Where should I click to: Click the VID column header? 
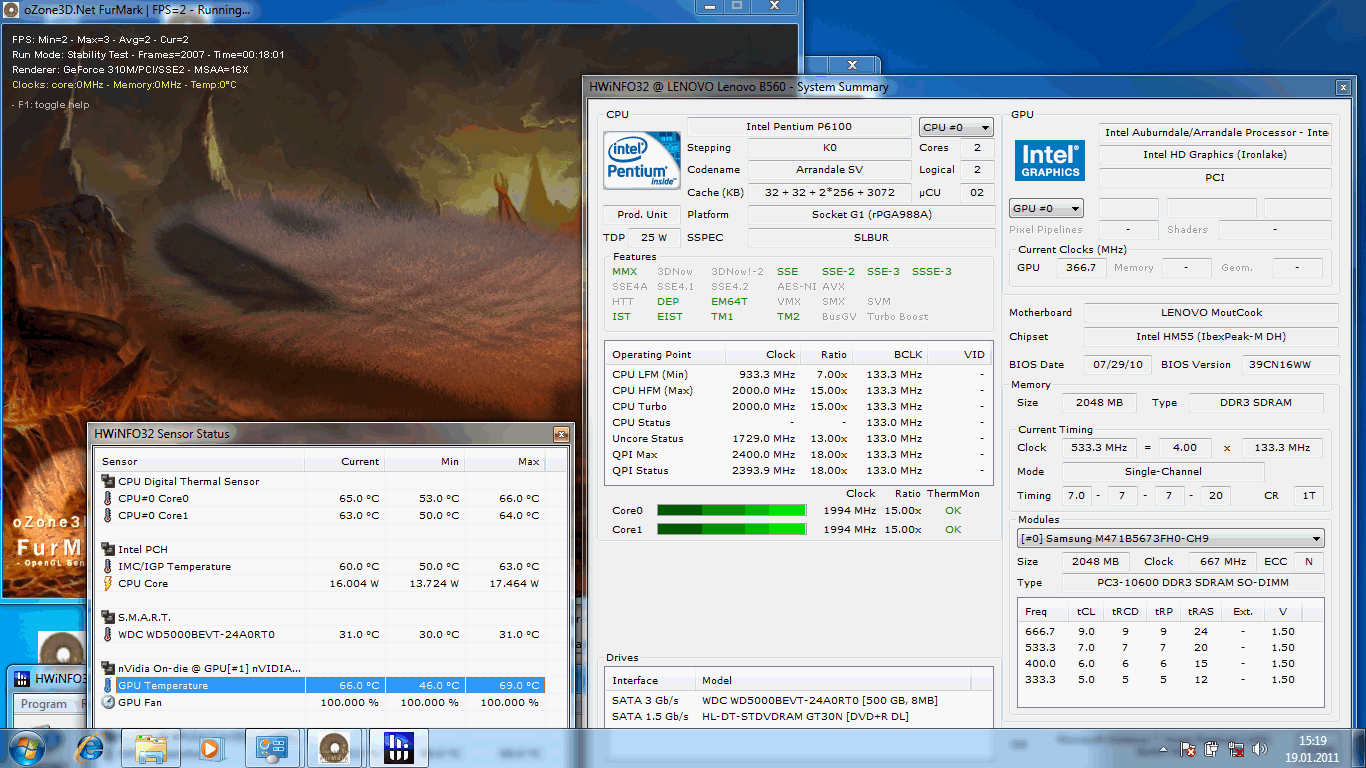pos(960,354)
